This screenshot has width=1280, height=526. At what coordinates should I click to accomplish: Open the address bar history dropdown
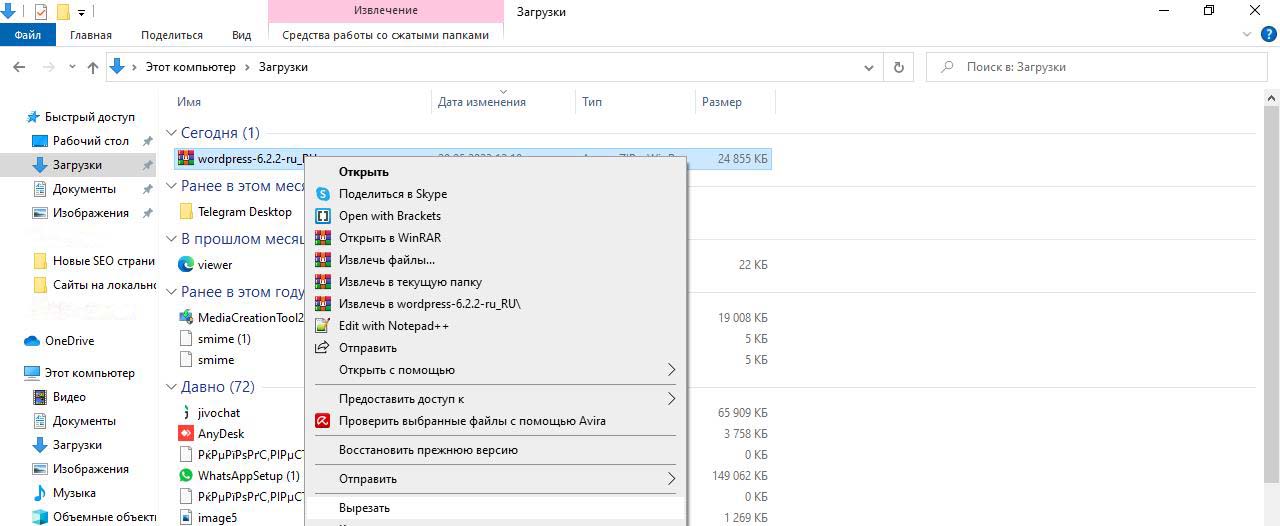(x=868, y=67)
